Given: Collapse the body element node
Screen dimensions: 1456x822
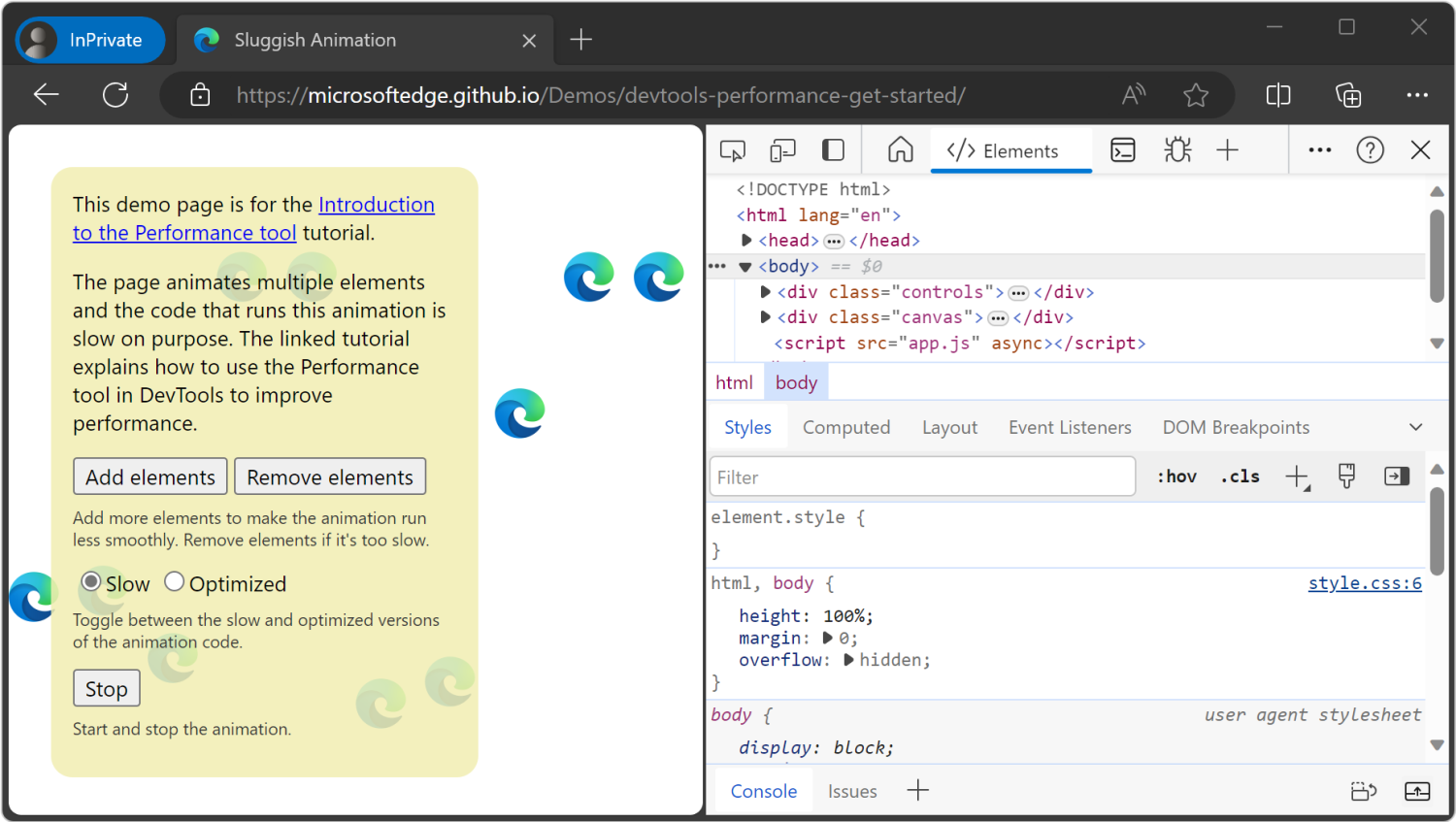Looking at the screenshot, I should (745, 267).
